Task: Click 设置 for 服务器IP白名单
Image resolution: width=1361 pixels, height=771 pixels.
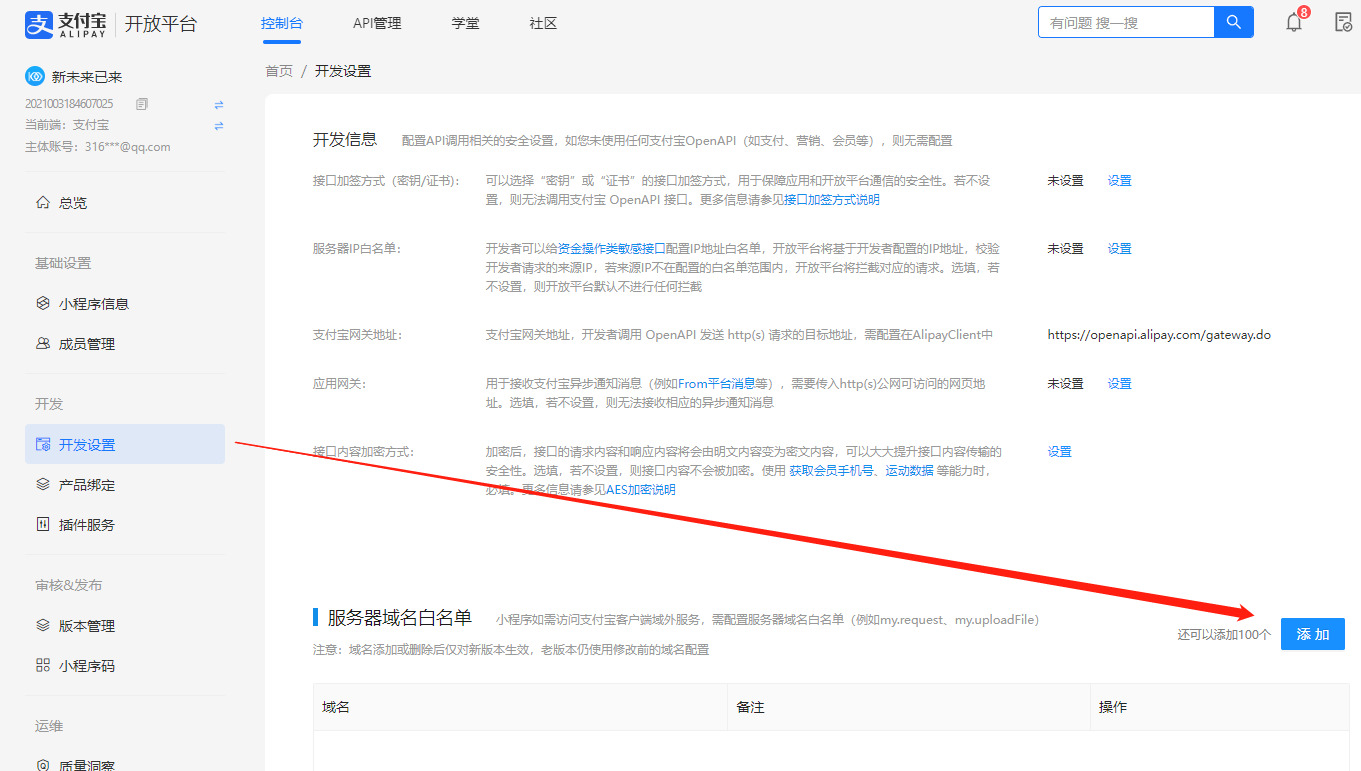Action: click(1119, 249)
